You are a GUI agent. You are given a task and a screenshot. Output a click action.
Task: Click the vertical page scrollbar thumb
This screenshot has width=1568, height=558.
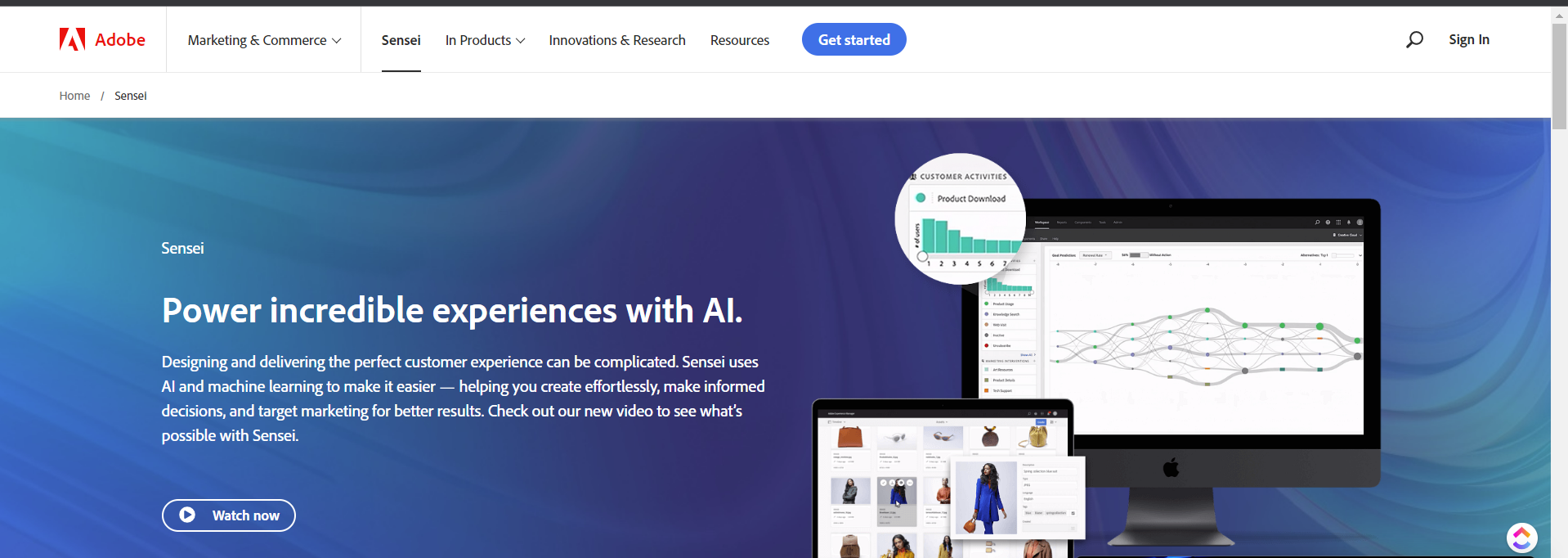pyautogui.click(x=1559, y=76)
